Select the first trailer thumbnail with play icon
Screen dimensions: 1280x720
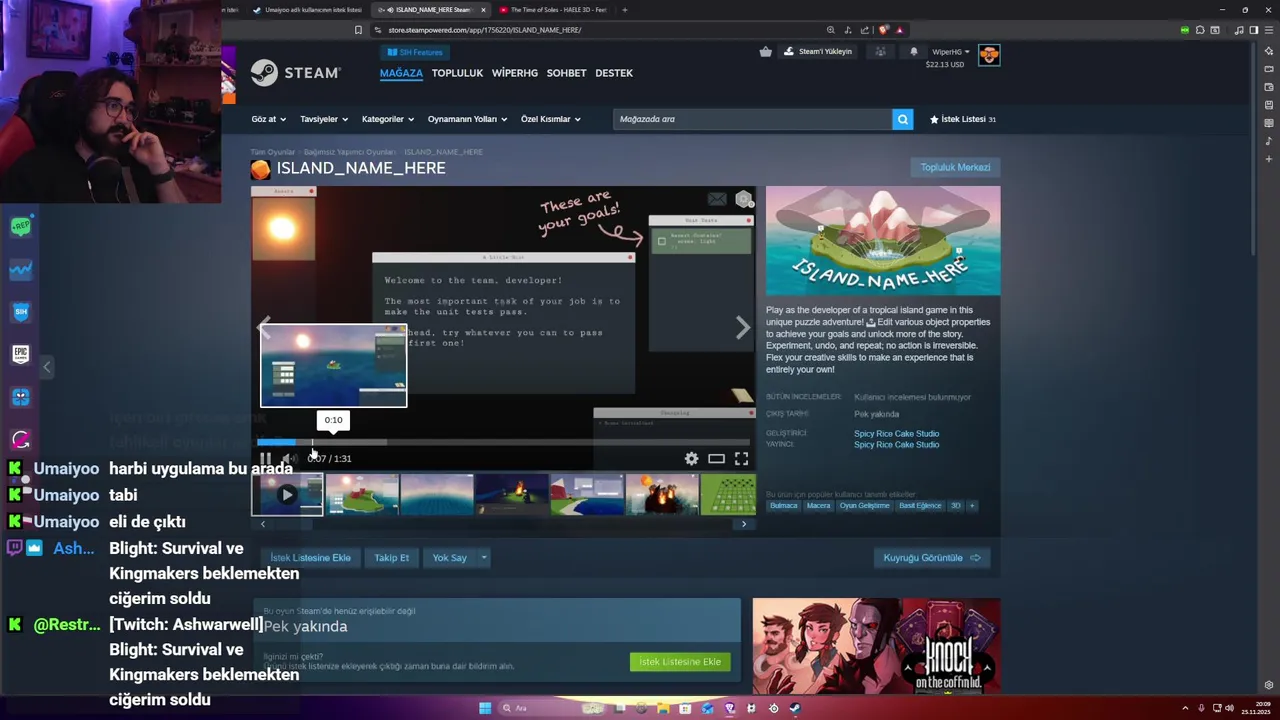[287, 494]
